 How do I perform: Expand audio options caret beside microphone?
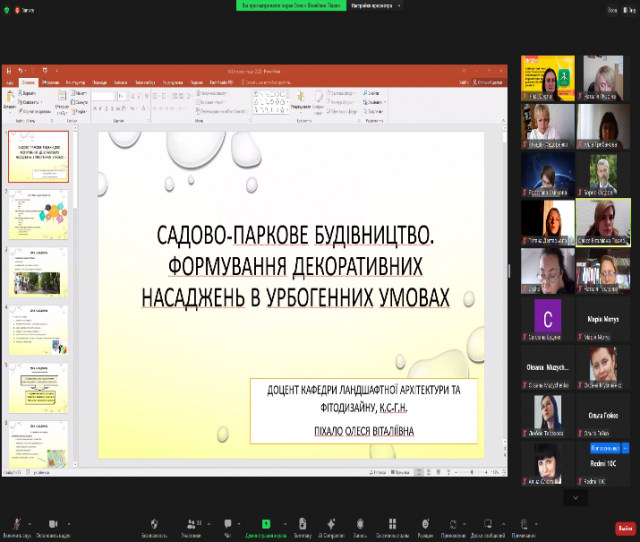[x=29, y=523]
